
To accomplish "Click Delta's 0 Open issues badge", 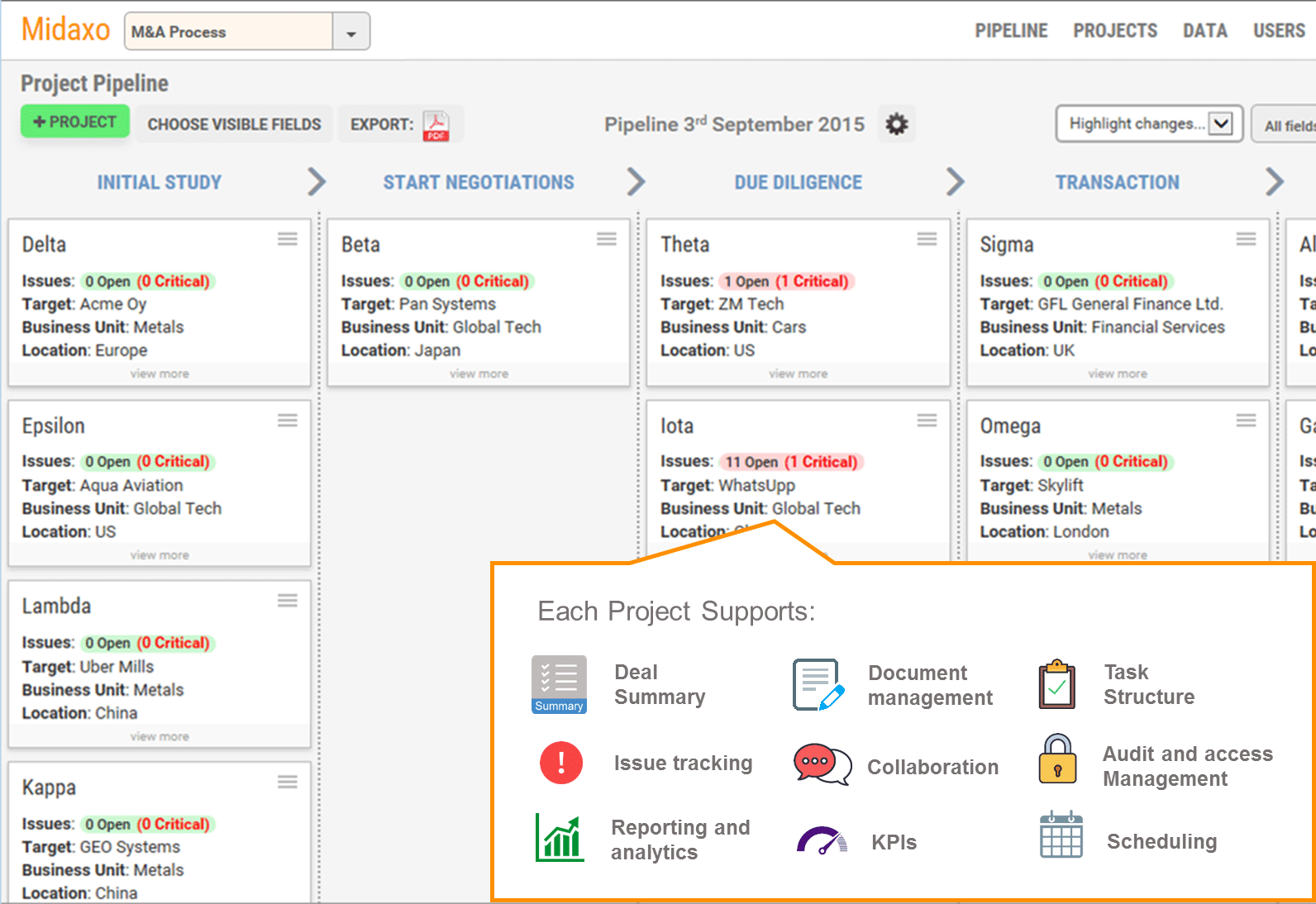I will tap(147, 281).
